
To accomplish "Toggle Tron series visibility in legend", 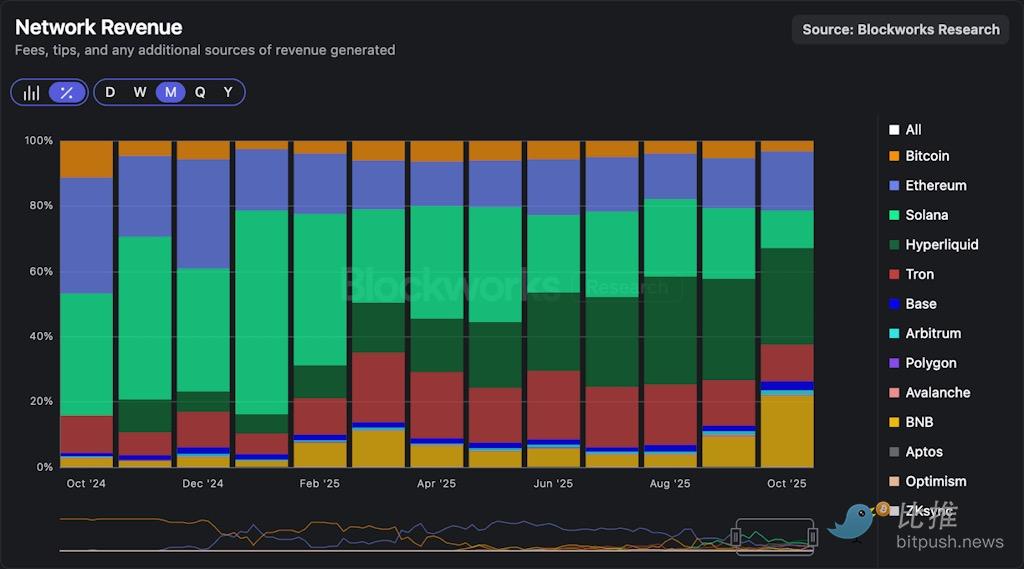I will pyautogui.click(x=919, y=275).
